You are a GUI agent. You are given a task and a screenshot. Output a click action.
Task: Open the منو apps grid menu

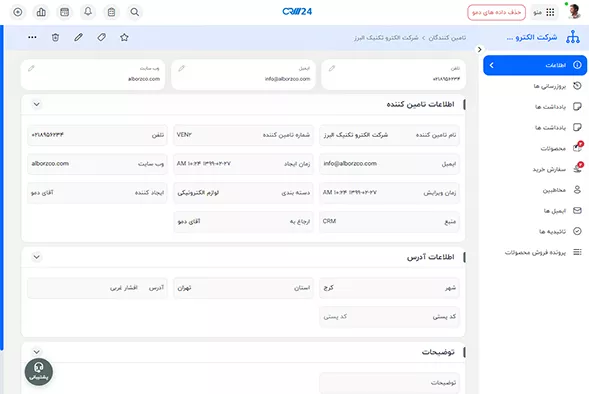point(544,12)
